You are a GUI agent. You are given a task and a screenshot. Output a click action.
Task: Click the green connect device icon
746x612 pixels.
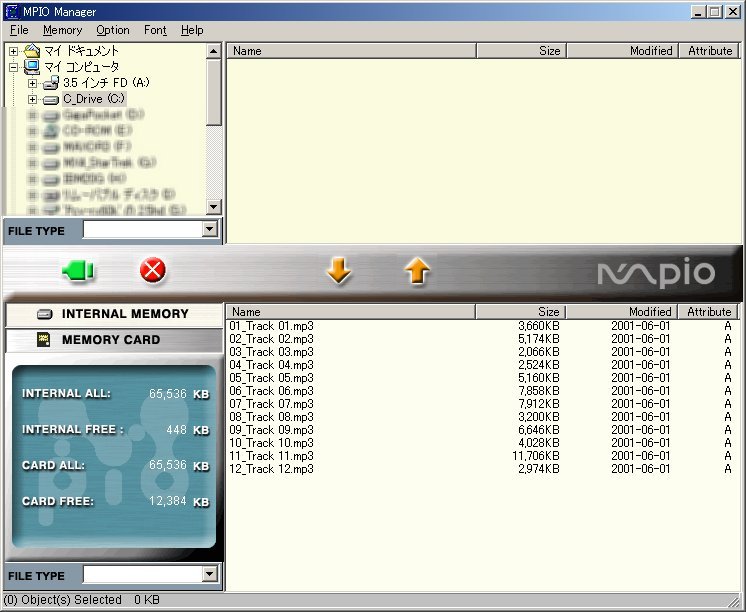pyautogui.click(x=78, y=271)
